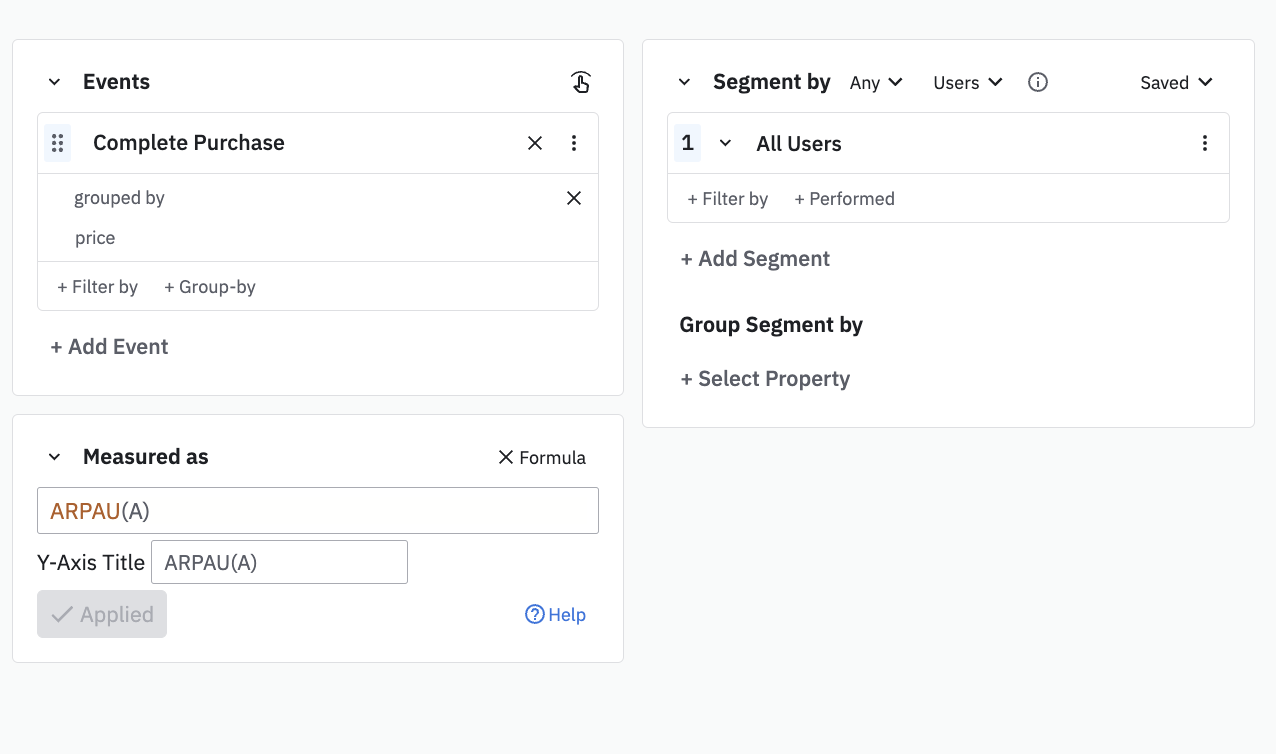Open the Saved segments dropdown

[x=1176, y=83]
